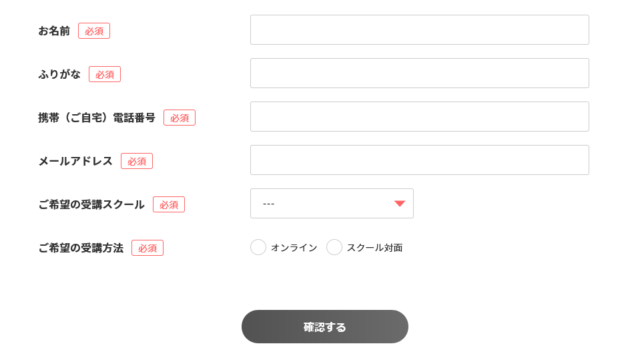Click the 必須 badge beside 受講スクール
The width and height of the screenshot is (640, 360).
point(169,204)
